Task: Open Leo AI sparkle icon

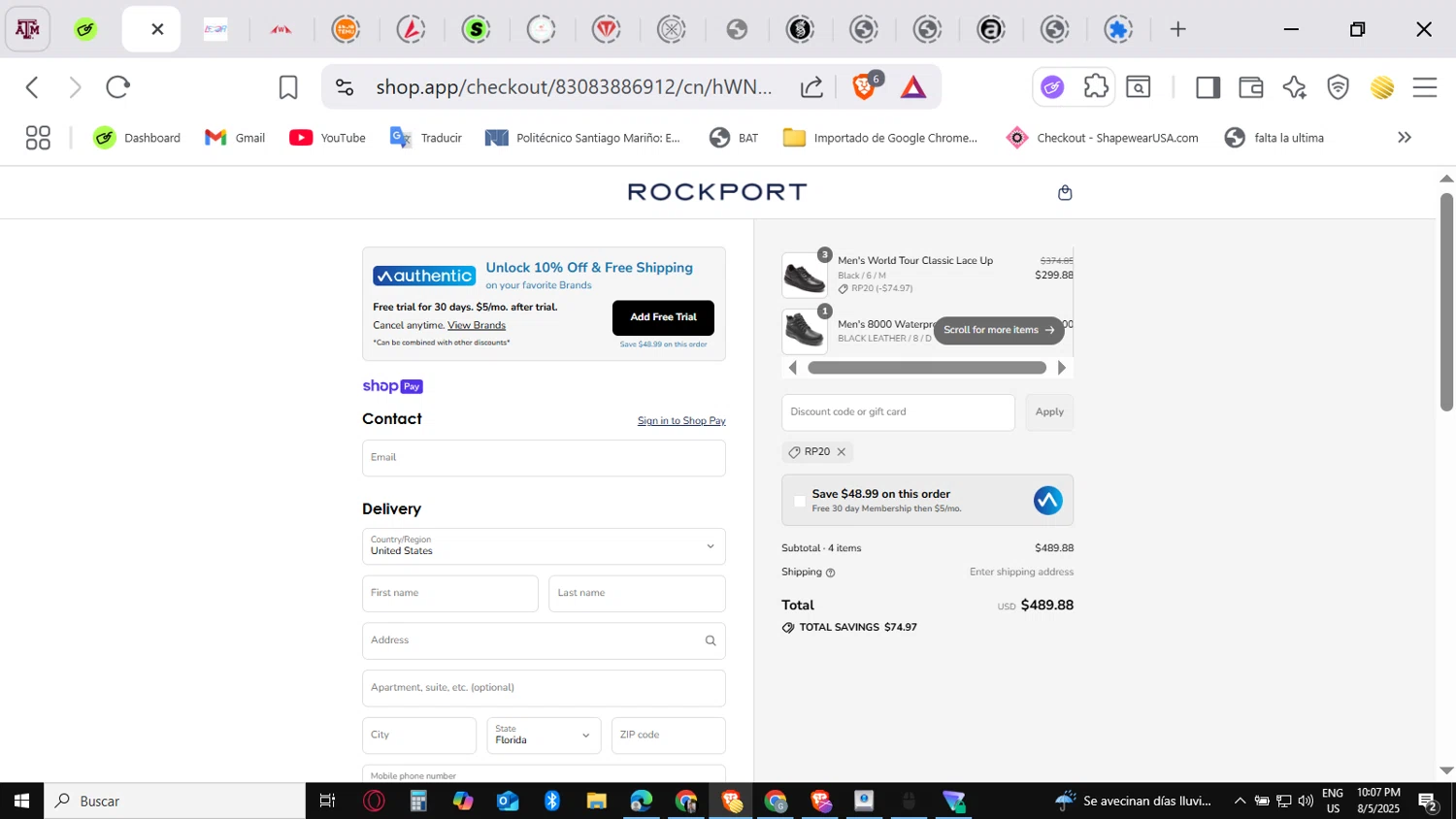Action: (x=1294, y=87)
